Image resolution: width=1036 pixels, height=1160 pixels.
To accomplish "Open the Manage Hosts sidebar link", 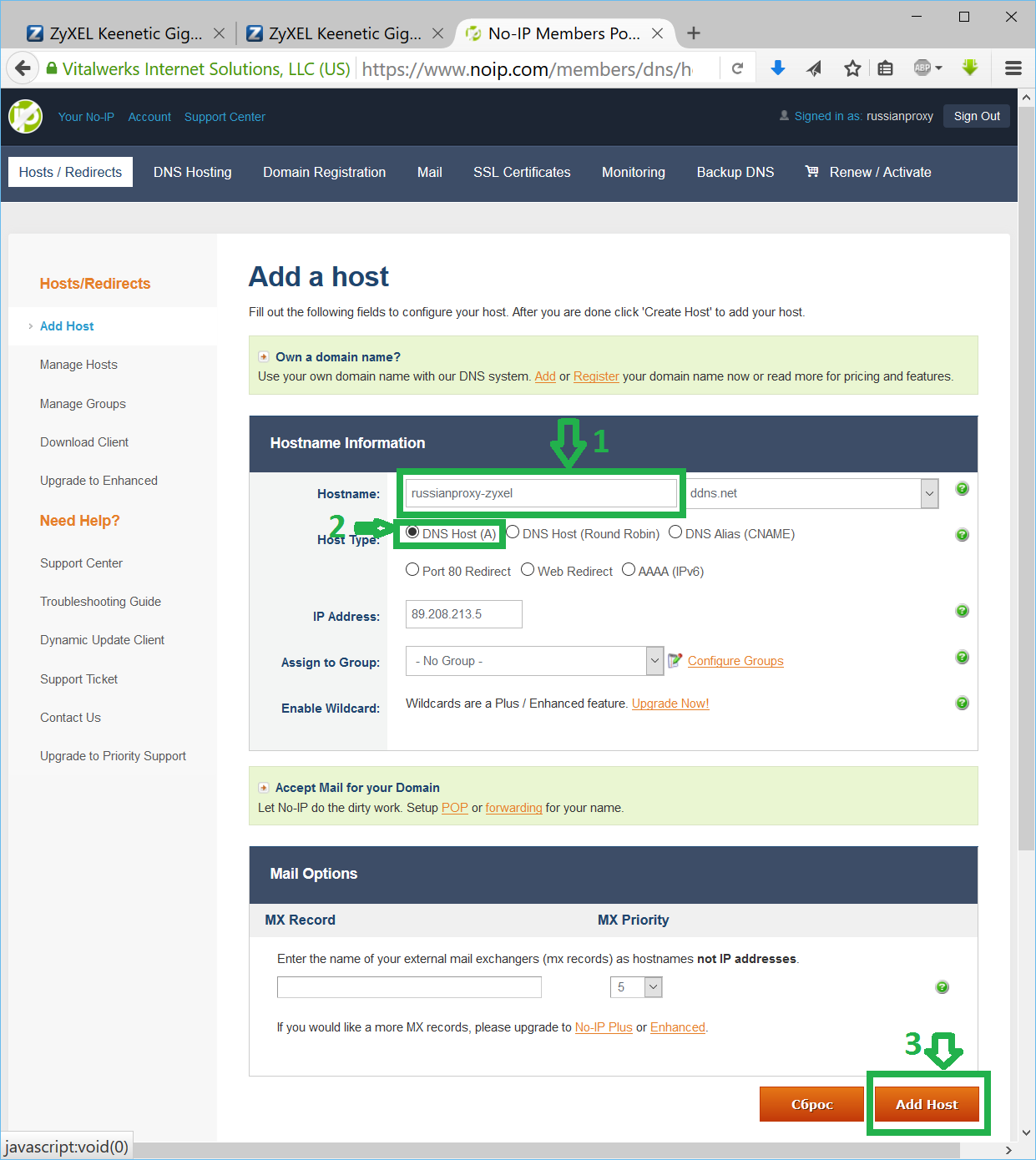I will [x=78, y=365].
